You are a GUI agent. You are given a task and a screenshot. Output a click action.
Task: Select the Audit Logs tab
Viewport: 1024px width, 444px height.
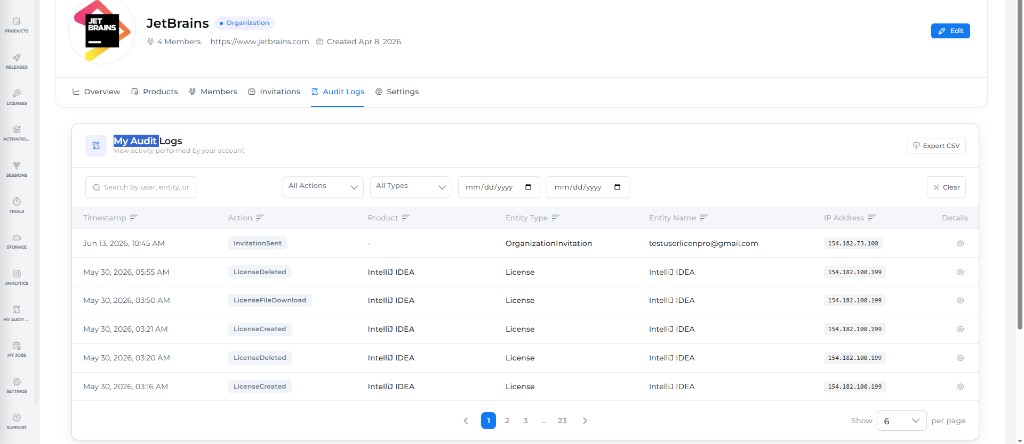coord(338,91)
